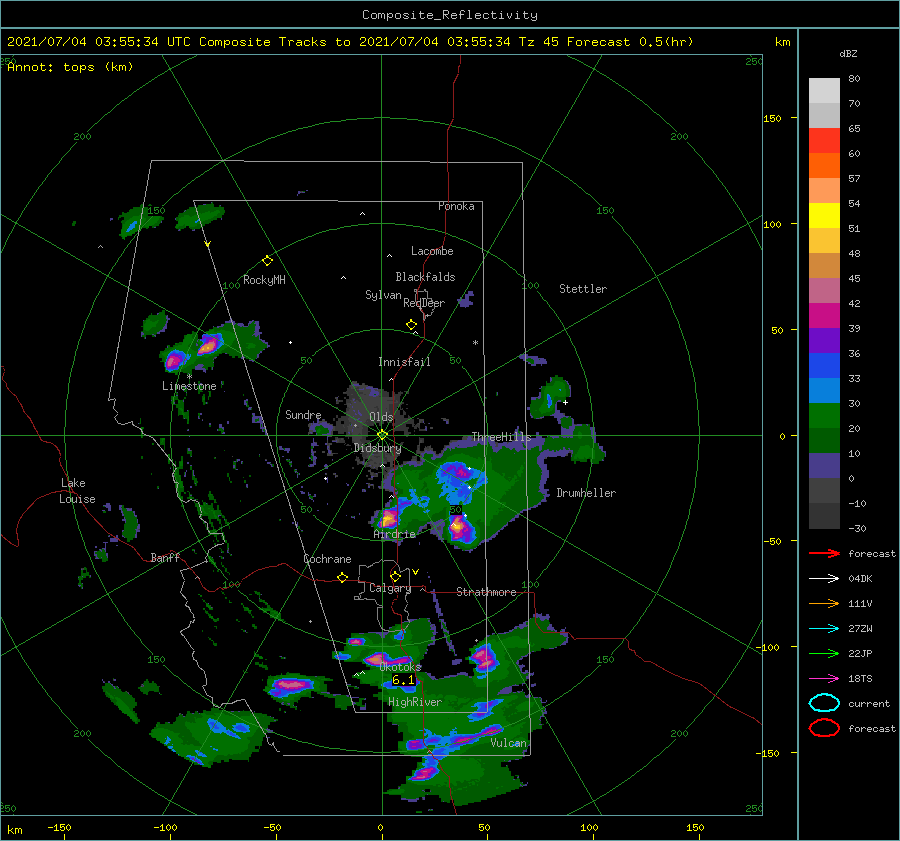The height and width of the screenshot is (841, 900).
Task: Pick the yellow swatch between 54 and 51 dBZ
Action: [x=824, y=216]
